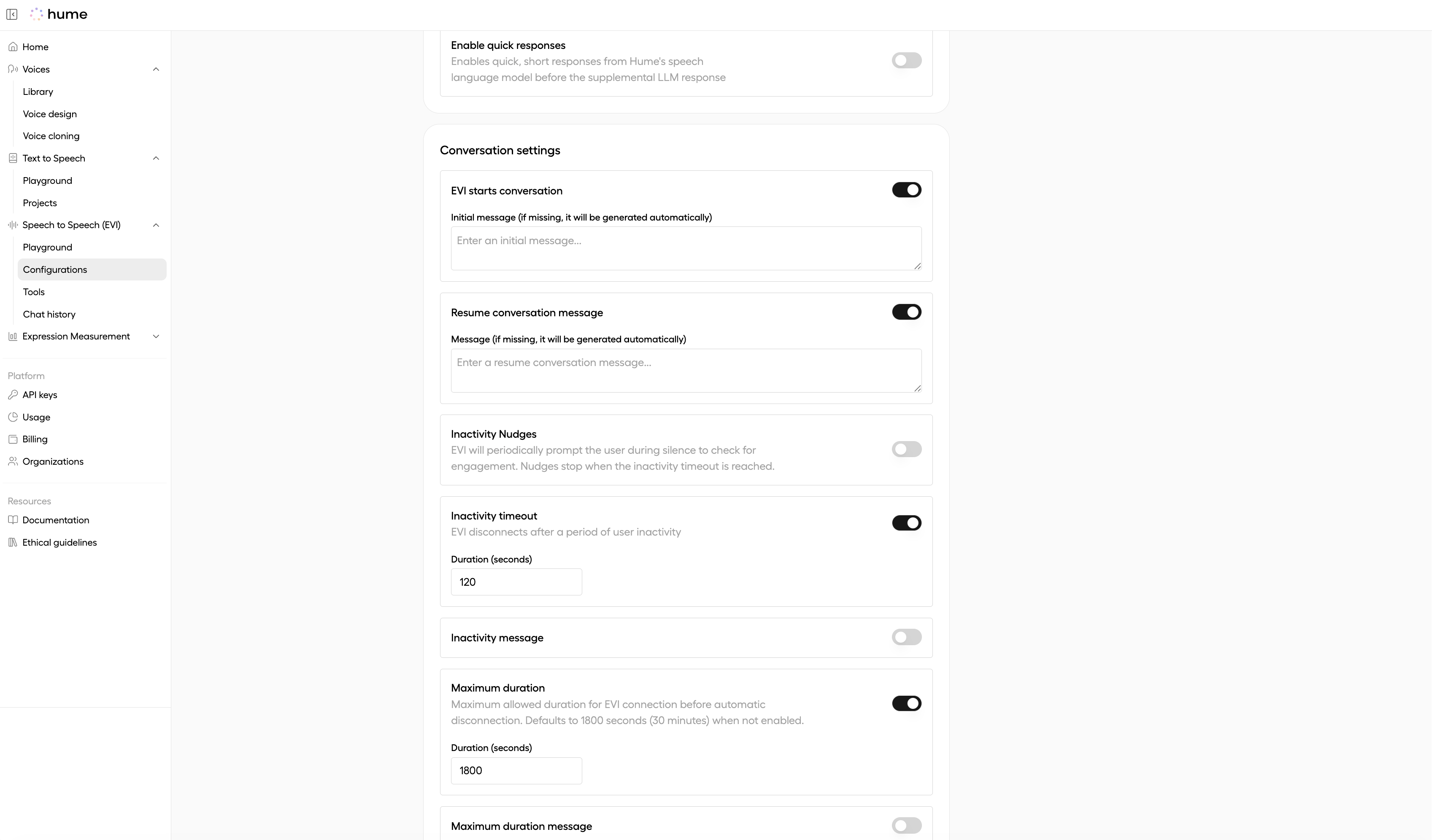The width and height of the screenshot is (1432, 840).
Task: Click the Speech to Speech (EVI) icon
Action: tap(13, 225)
